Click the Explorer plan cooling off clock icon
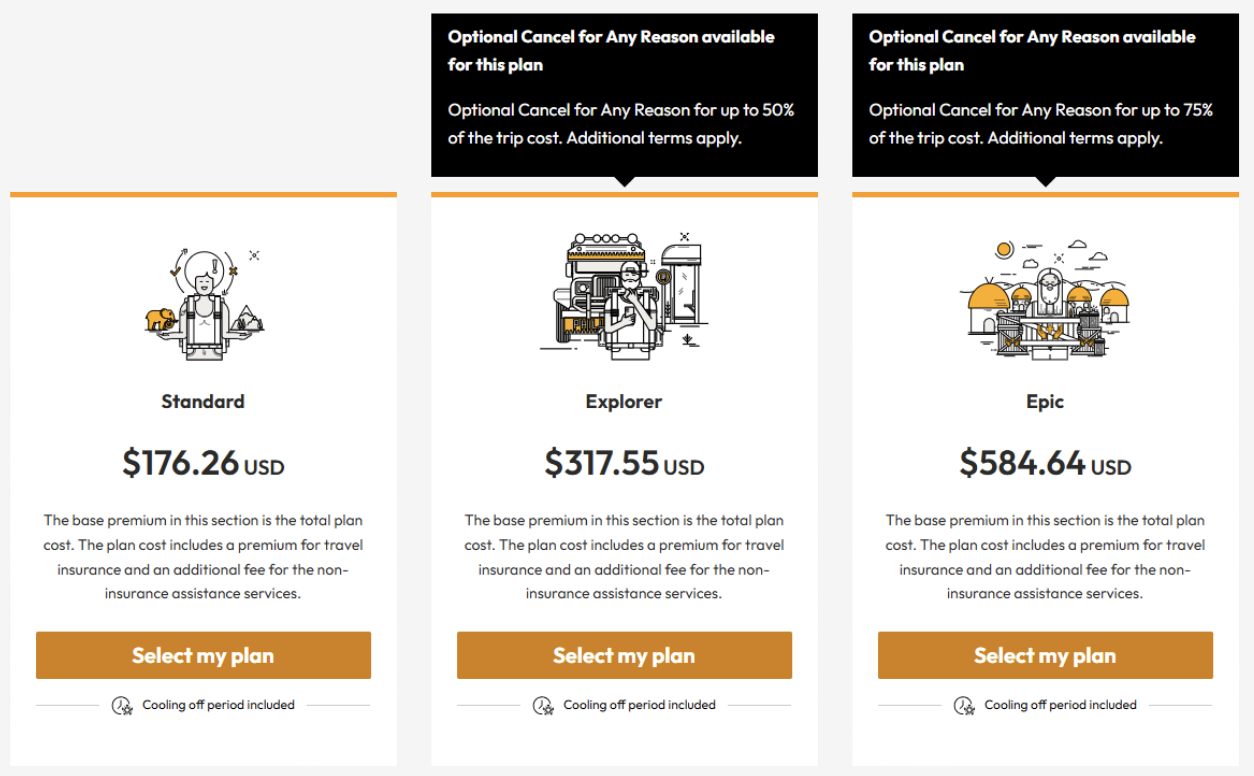The height and width of the screenshot is (776, 1254). click(543, 706)
